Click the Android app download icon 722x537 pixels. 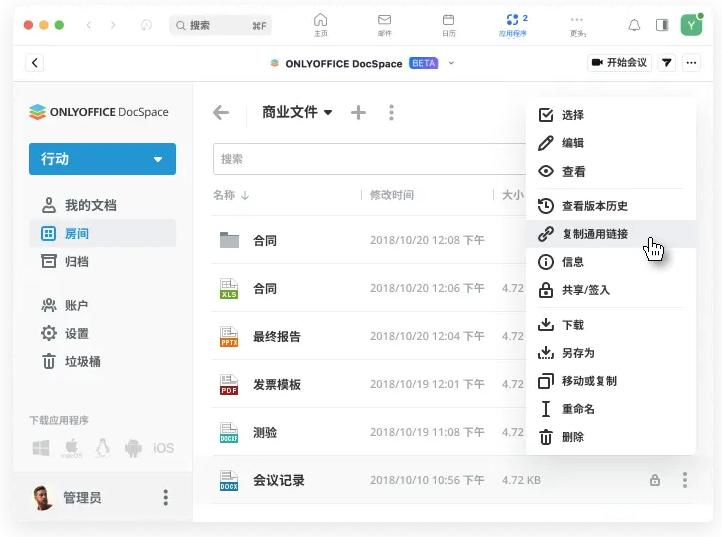133,448
